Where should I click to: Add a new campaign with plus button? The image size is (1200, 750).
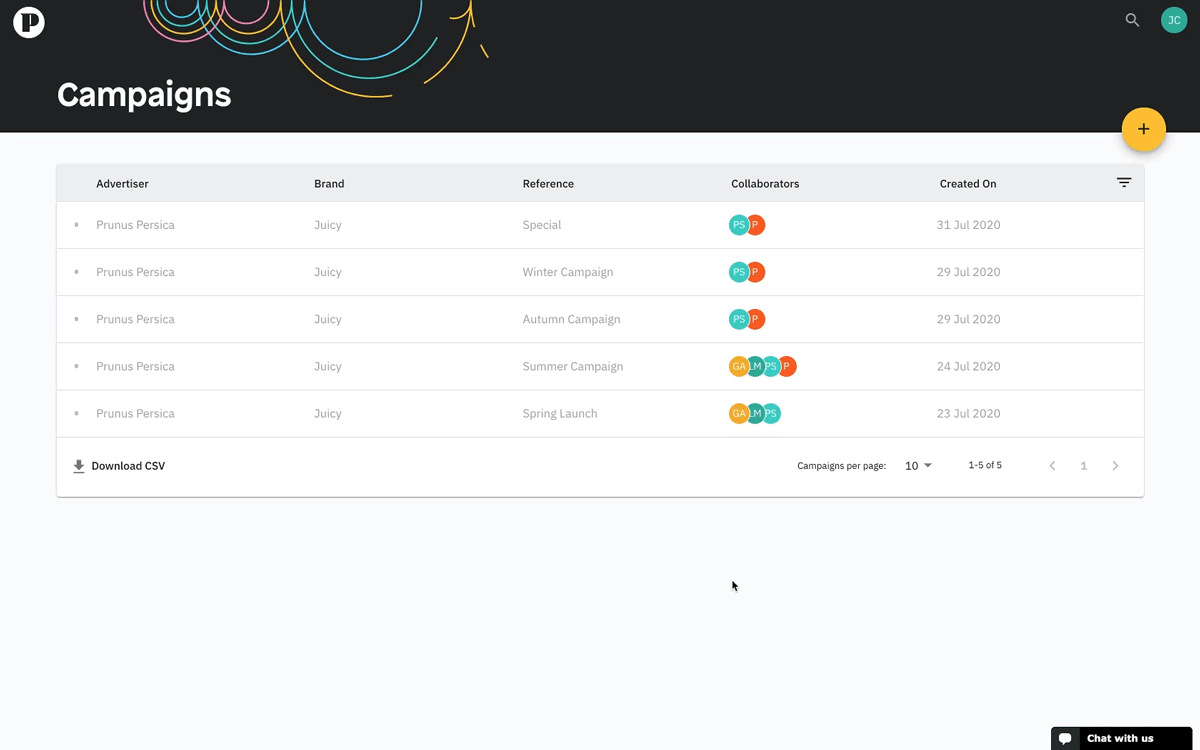tap(1144, 130)
